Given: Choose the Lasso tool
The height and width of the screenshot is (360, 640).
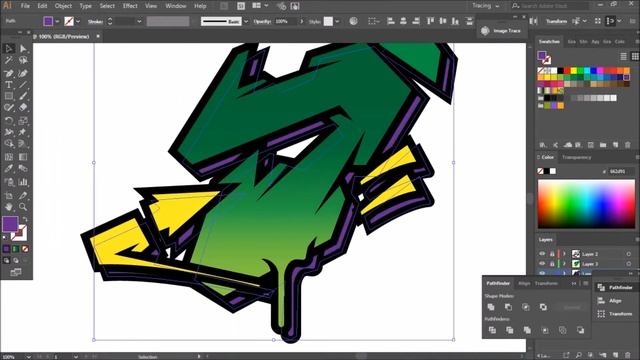Looking at the screenshot, I should pyautogui.click(x=23, y=60).
